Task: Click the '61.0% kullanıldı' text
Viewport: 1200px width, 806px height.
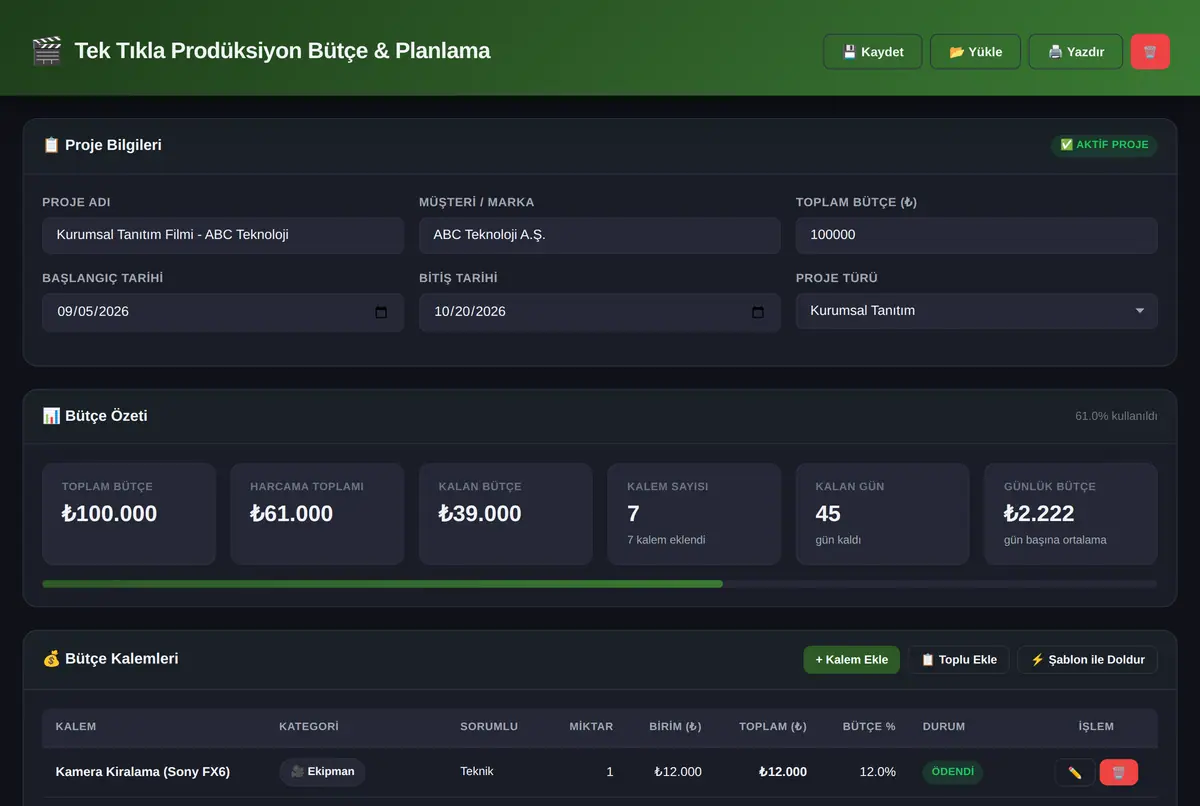Action: click(x=1116, y=416)
